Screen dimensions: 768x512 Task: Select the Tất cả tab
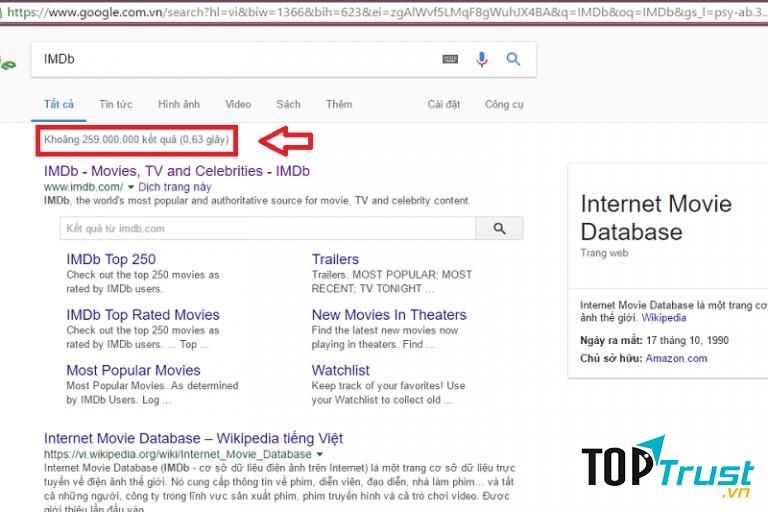[59, 104]
